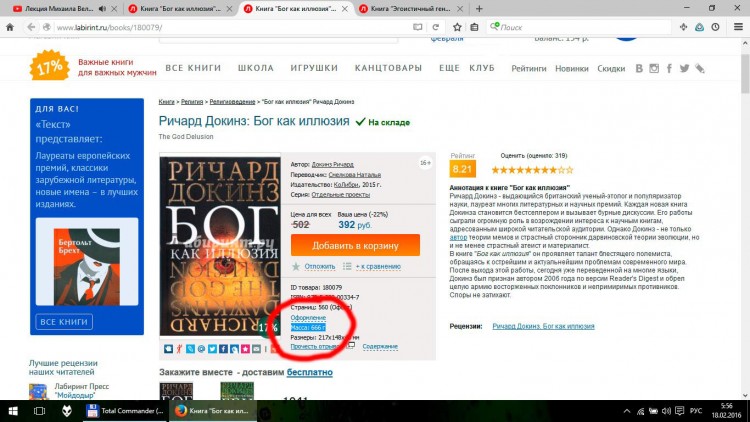750x422 pixels.
Task: Open Labirint Instagram icon in header
Action: [x=654, y=68]
